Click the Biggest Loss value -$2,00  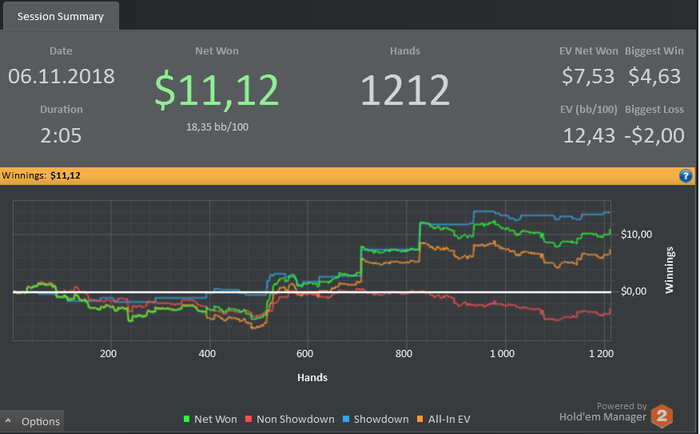point(654,135)
